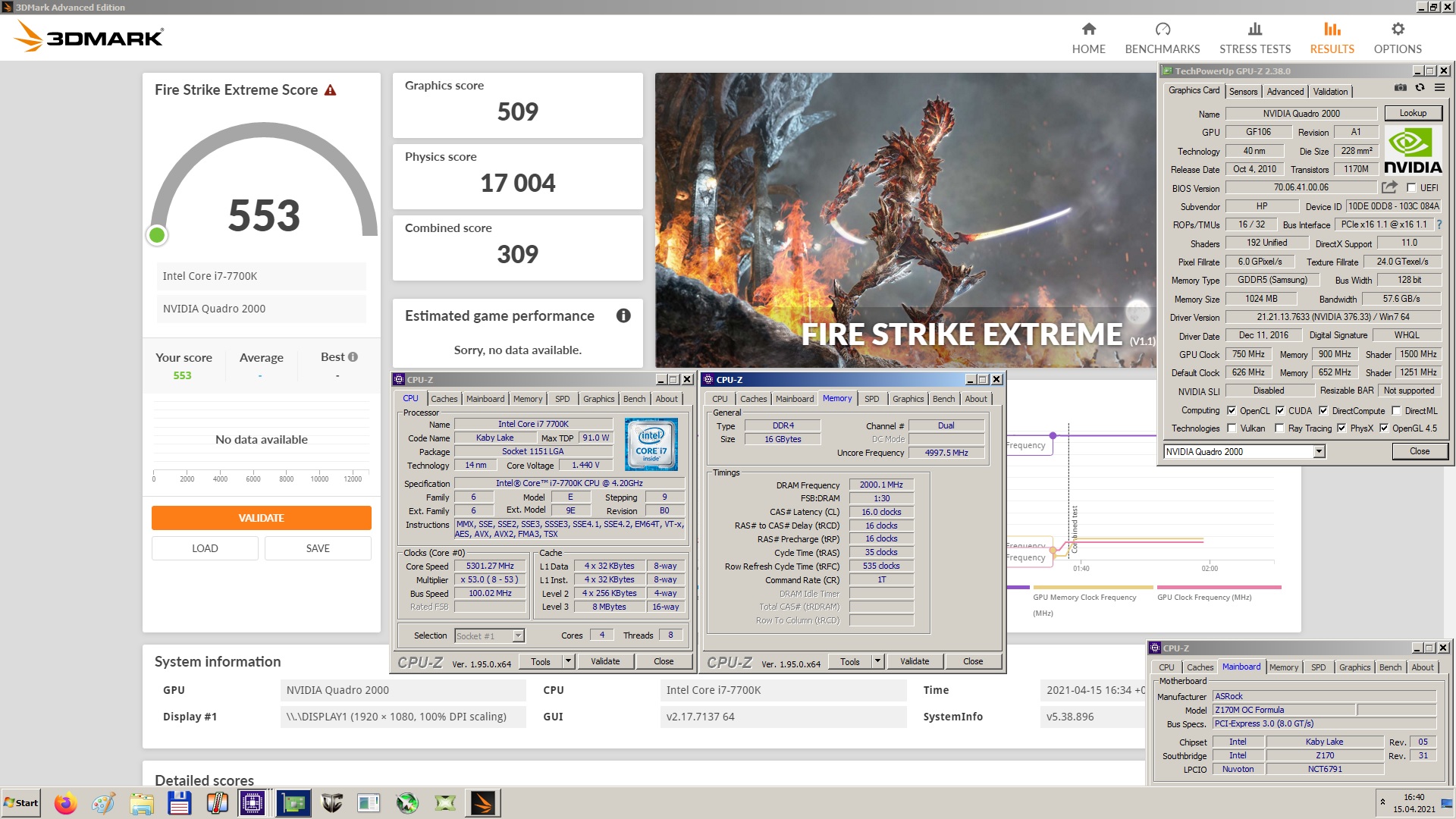
Task: Toggle the OpenCL checkbox
Action: pyautogui.click(x=1232, y=410)
